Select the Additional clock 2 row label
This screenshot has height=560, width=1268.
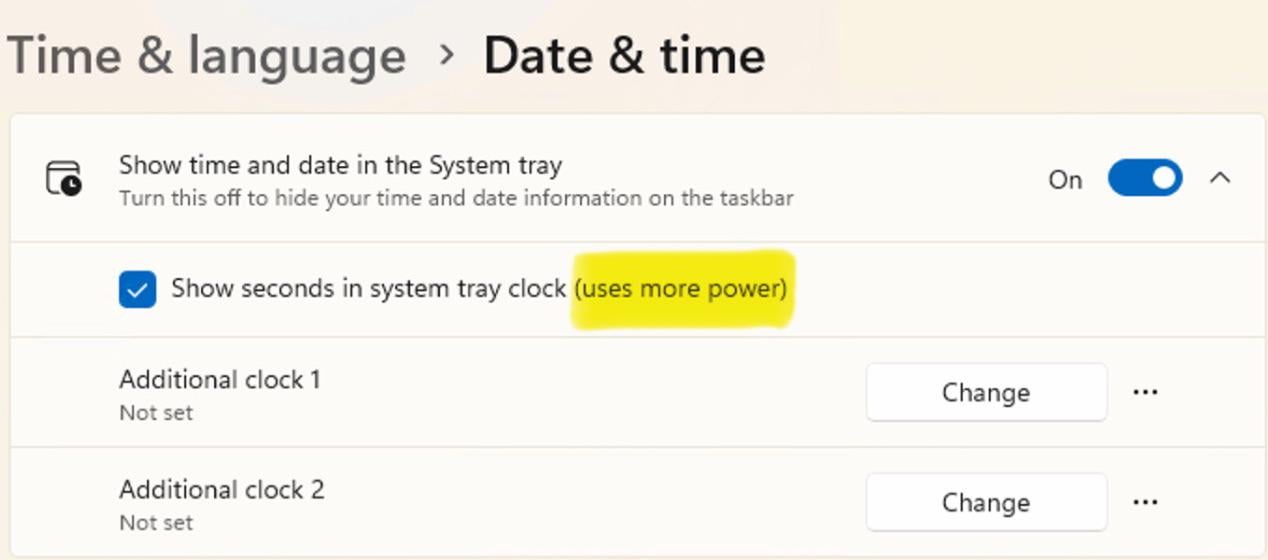coord(222,490)
